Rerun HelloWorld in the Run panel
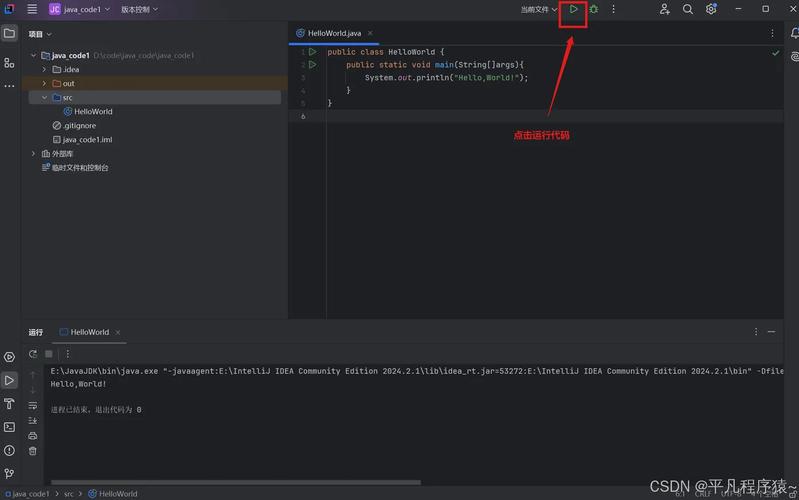 [33, 354]
